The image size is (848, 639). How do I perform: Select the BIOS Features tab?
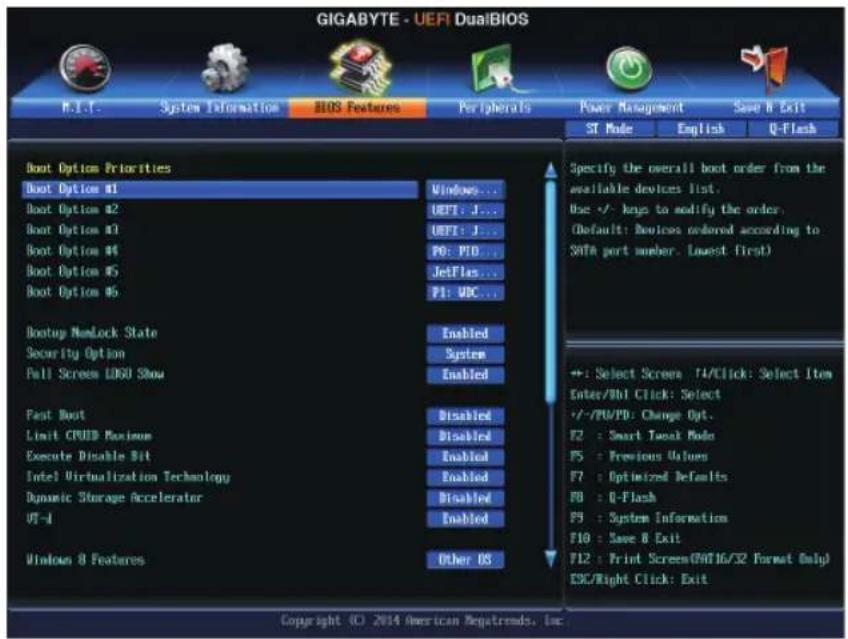357,108
